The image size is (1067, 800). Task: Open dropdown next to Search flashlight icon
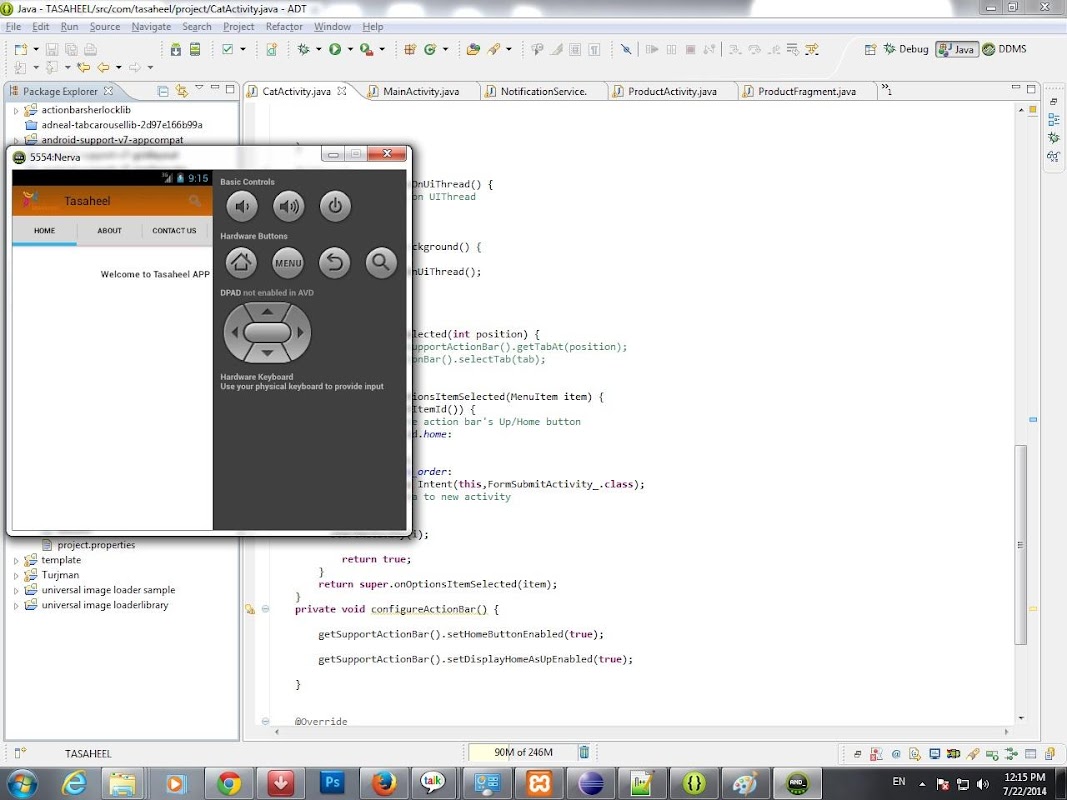pyautogui.click(x=508, y=49)
